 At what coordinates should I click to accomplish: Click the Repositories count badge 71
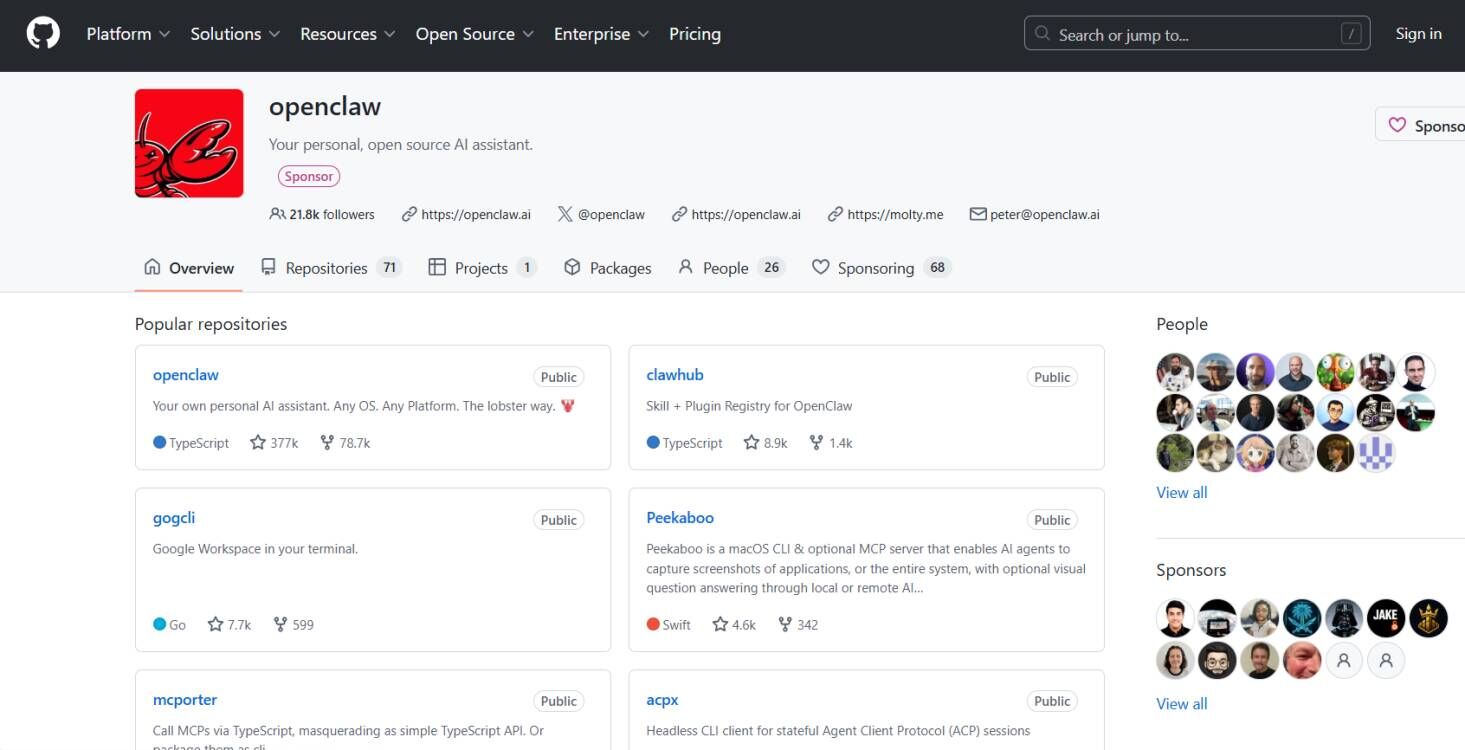point(390,268)
